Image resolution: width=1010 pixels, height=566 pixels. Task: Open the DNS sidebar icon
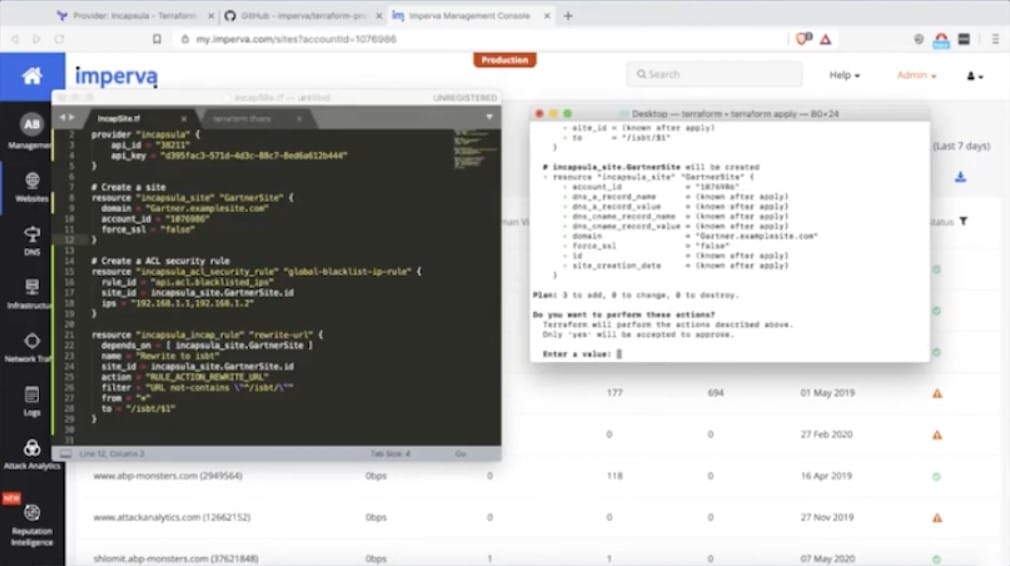pos(32,240)
